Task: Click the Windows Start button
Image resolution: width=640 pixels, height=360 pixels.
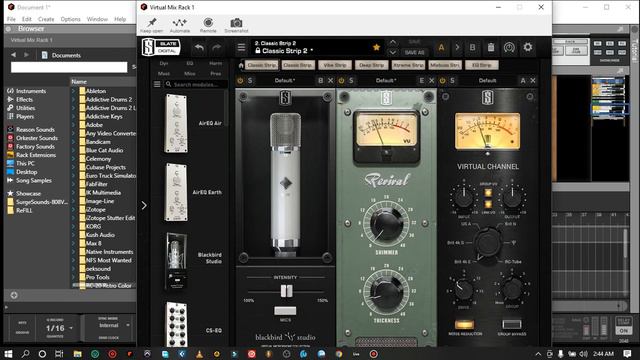Action: pos(8,353)
